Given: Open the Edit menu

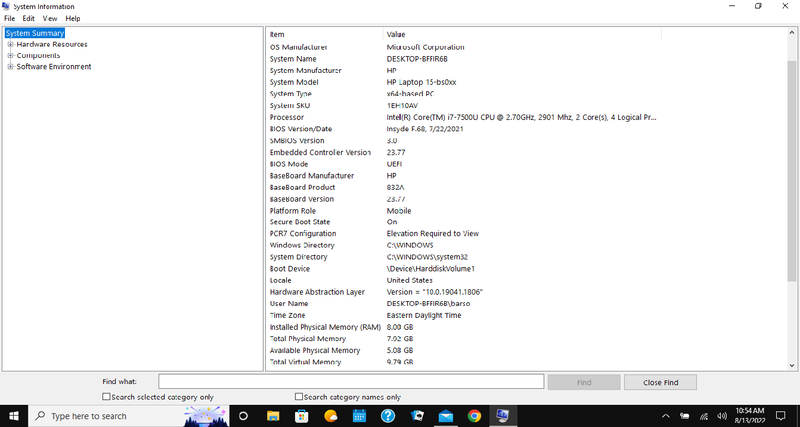Looking at the screenshot, I should click(28, 18).
